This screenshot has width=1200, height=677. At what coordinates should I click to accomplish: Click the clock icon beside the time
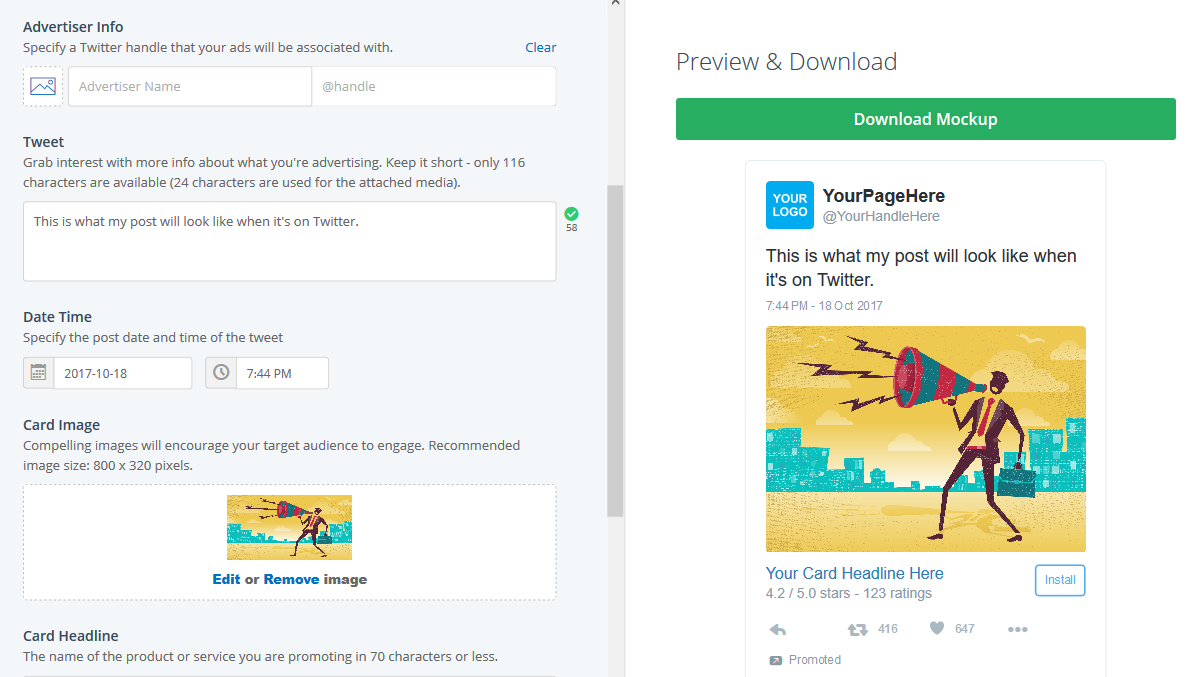pos(221,373)
